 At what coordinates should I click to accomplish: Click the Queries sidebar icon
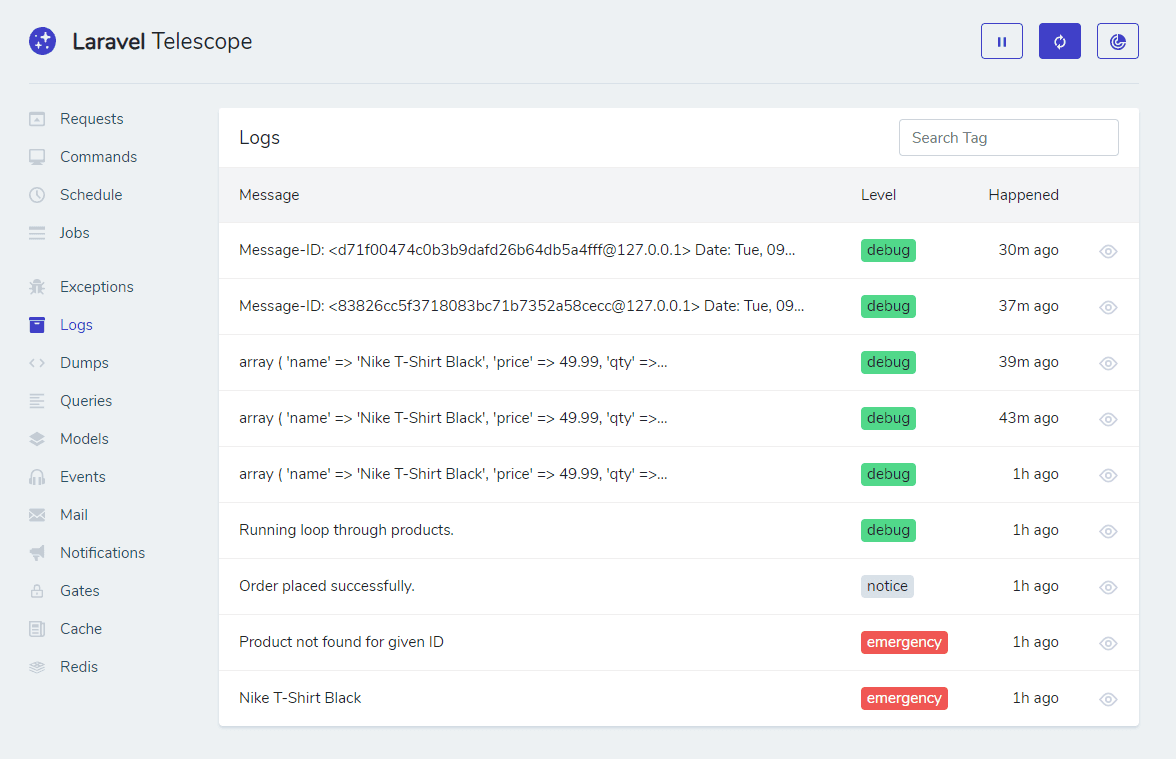click(x=36, y=400)
